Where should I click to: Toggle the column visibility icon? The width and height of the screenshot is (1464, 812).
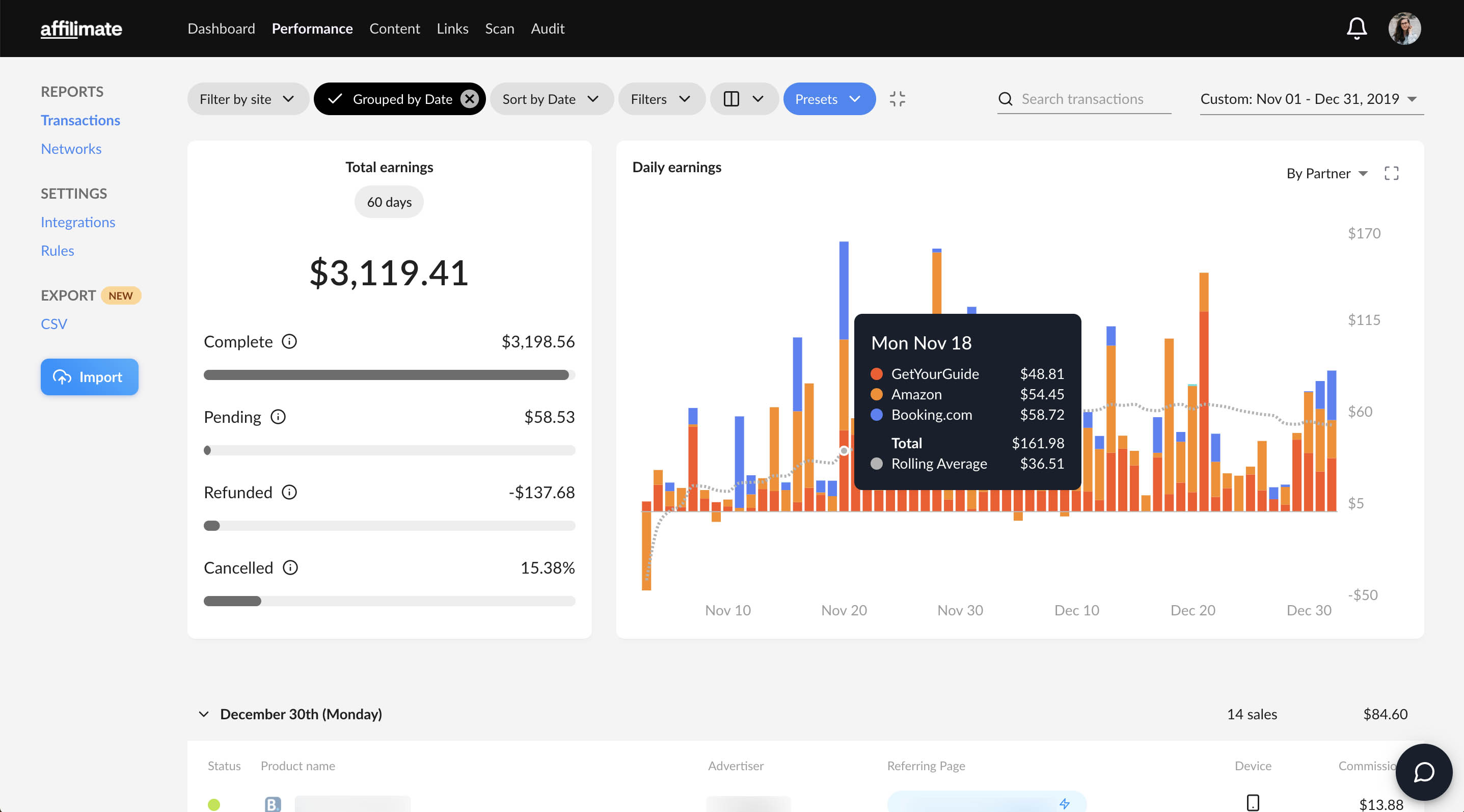point(733,98)
